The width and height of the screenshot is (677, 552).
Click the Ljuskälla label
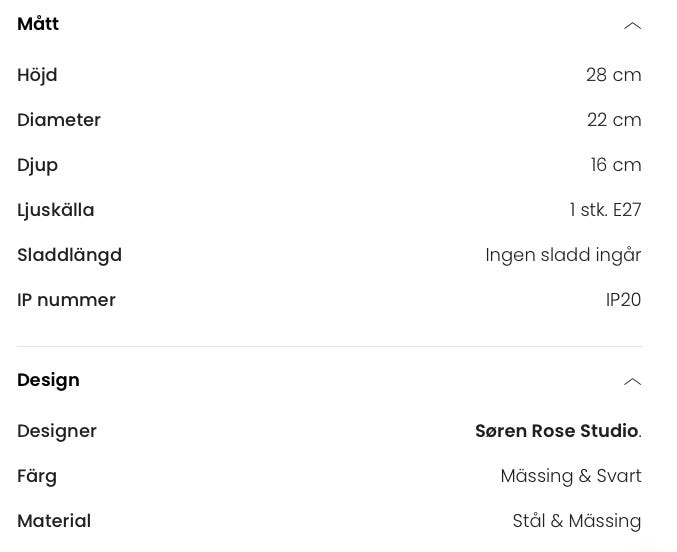tap(56, 210)
